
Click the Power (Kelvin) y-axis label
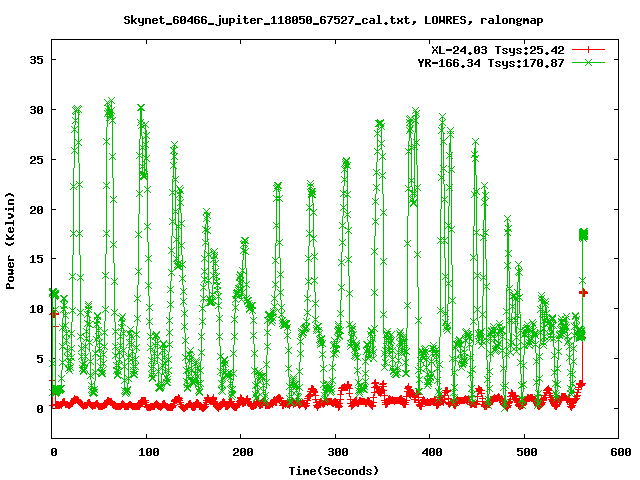click(x=10, y=241)
